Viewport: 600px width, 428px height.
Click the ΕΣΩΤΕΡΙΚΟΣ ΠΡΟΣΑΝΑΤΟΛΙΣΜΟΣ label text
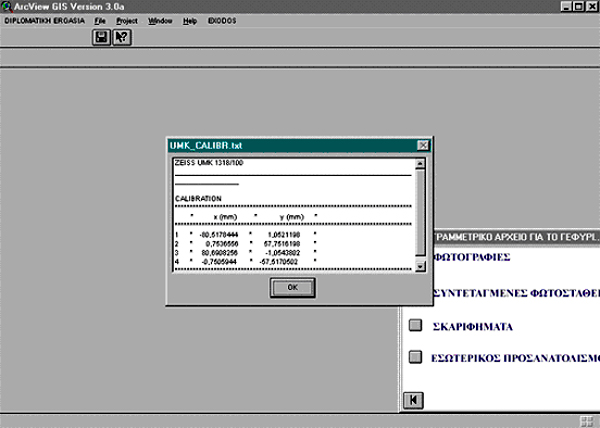[515, 358]
